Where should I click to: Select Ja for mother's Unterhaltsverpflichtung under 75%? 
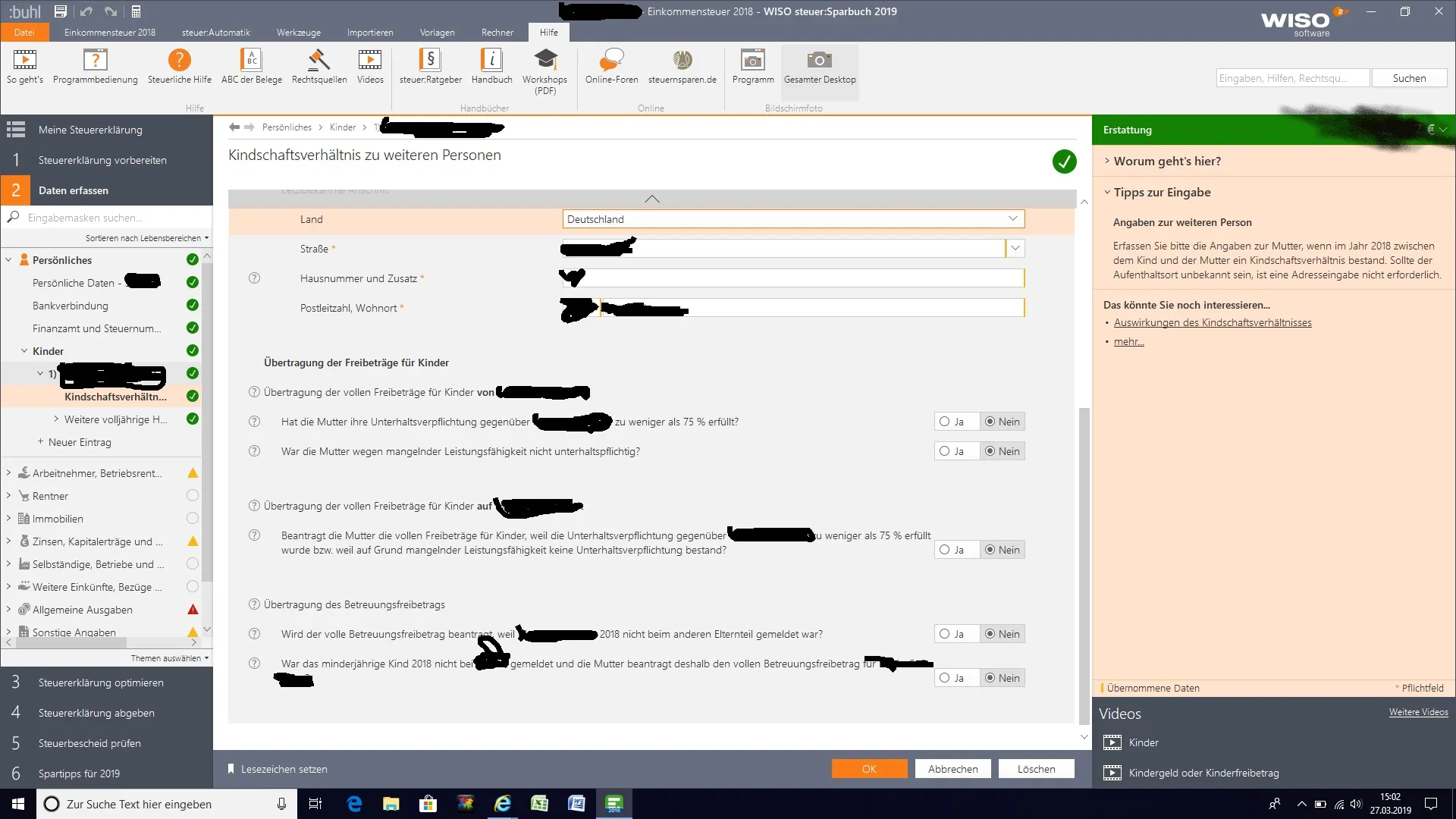pyautogui.click(x=945, y=422)
